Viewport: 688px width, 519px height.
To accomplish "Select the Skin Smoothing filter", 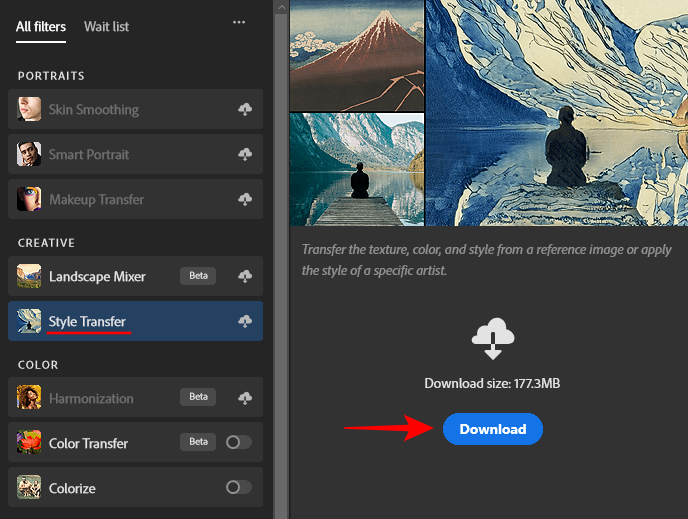I will [x=136, y=109].
